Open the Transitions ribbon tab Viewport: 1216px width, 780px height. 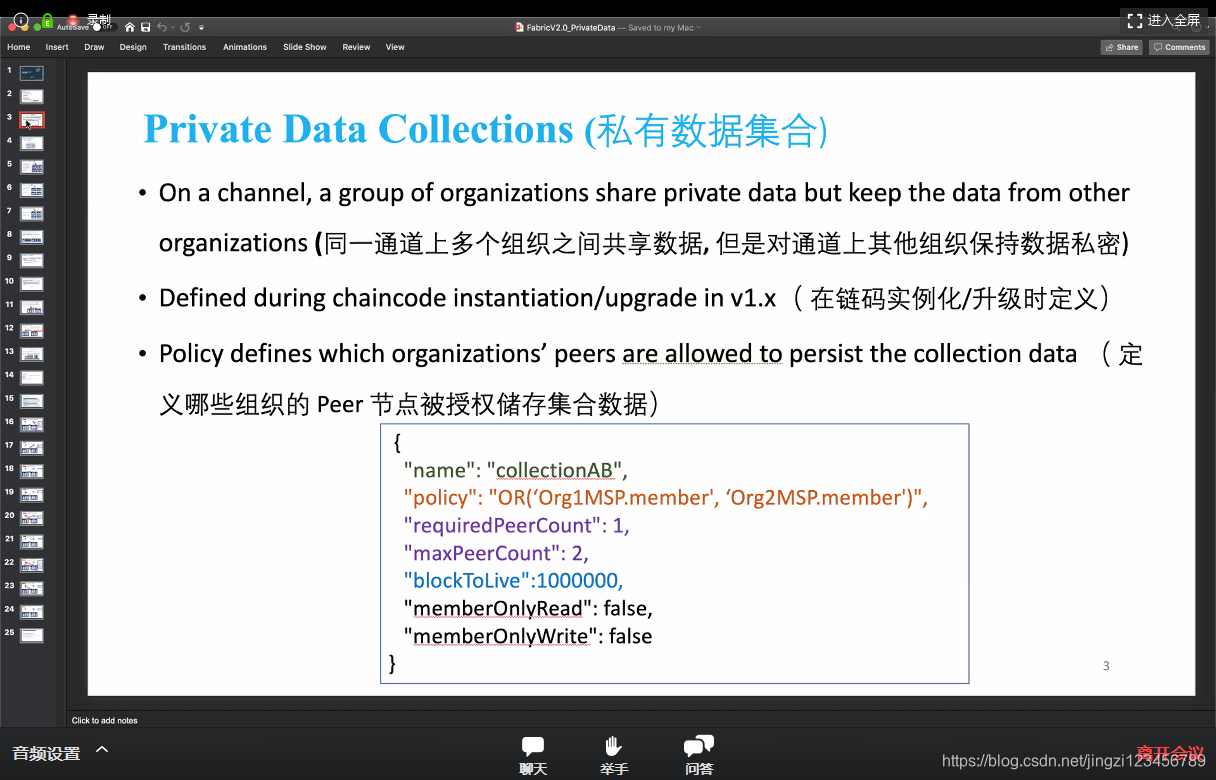185,47
